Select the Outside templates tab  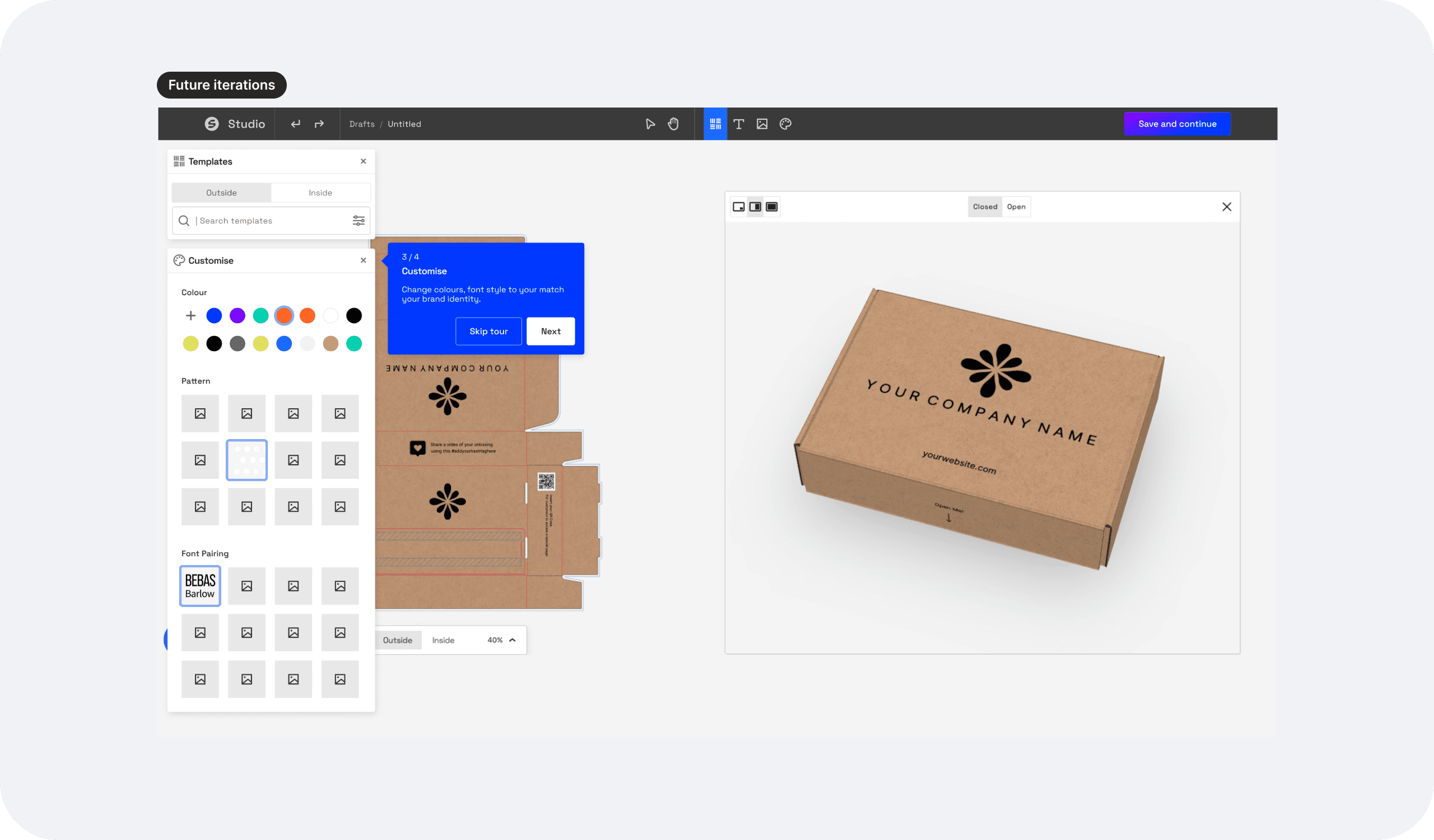click(221, 193)
